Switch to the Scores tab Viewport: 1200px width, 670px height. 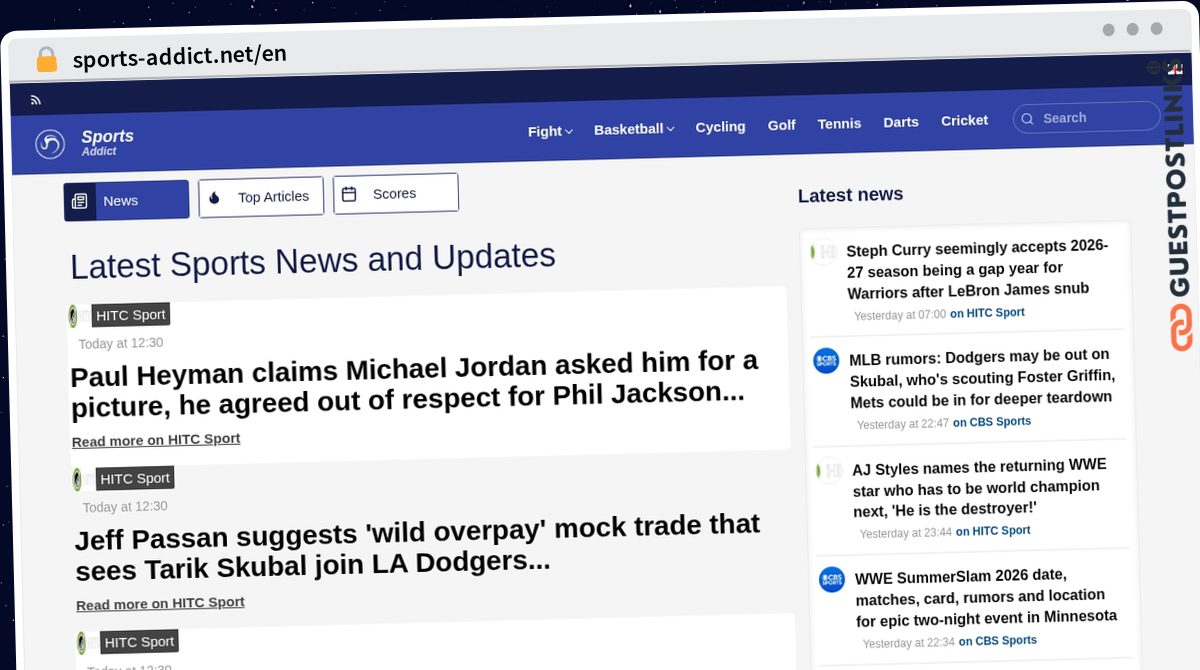(x=396, y=193)
